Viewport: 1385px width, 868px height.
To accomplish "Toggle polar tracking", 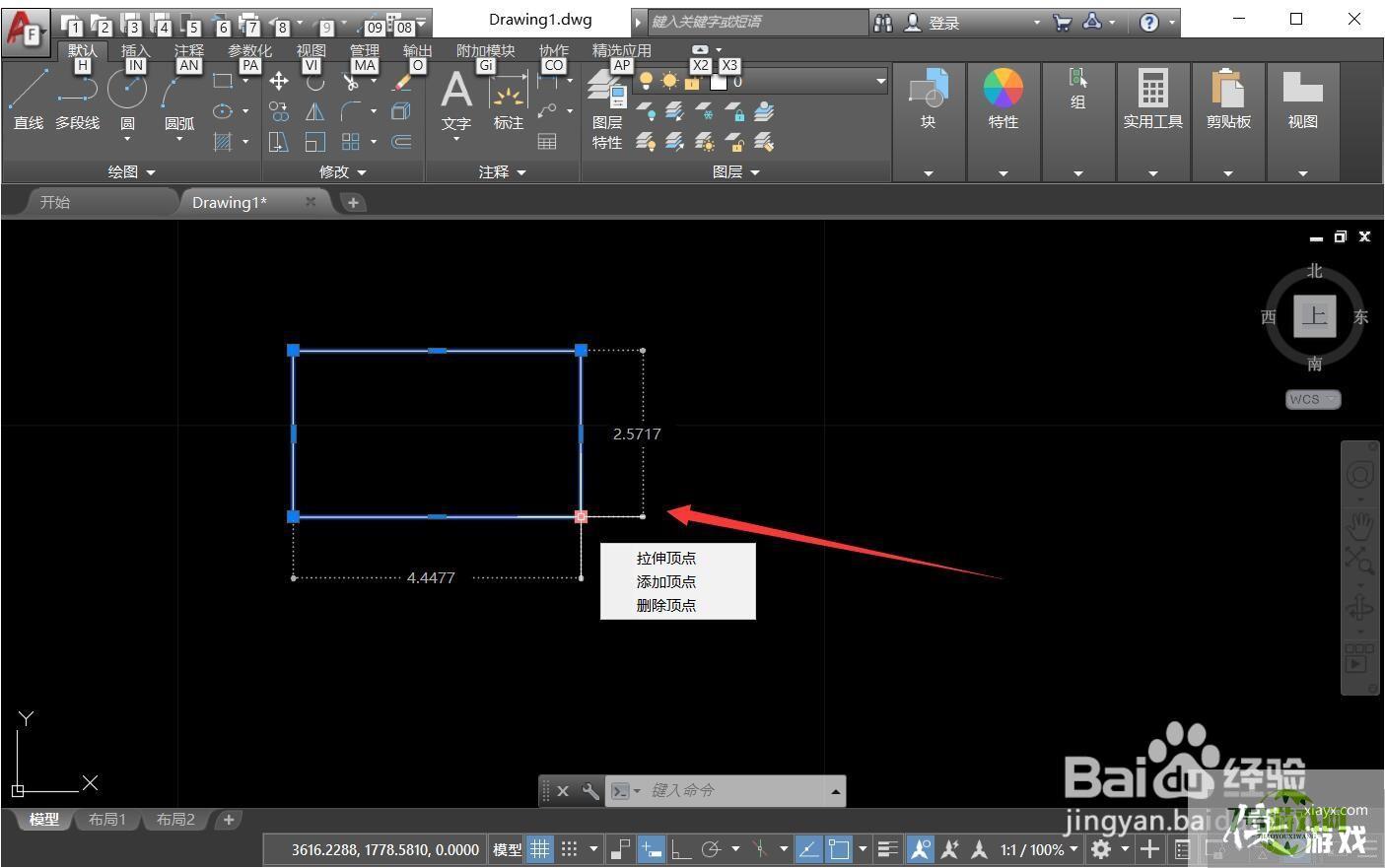I will pos(712,849).
